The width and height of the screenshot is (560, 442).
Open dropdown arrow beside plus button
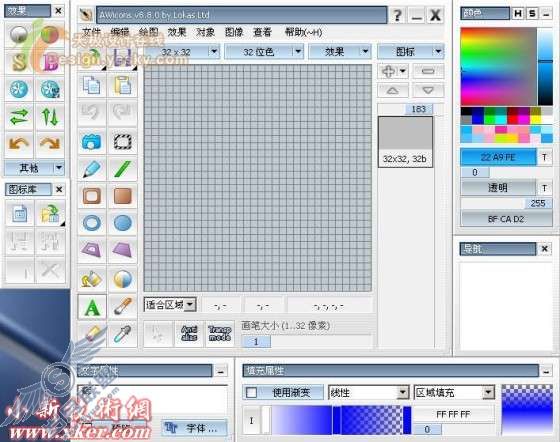(x=403, y=71)
